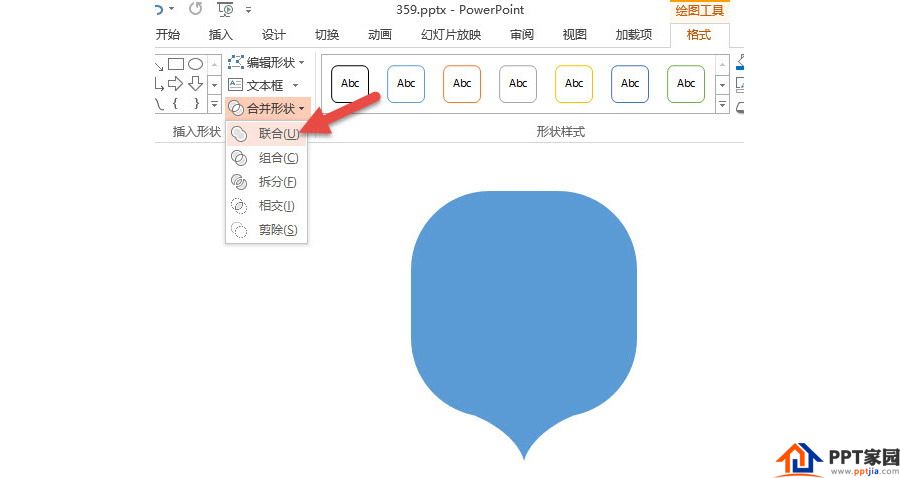Choose 剪除(S) subtract from merge menu
900x478 pixels.
266,230
